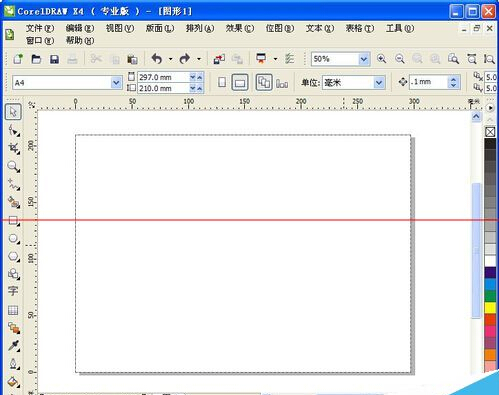The image size is (499, 395).
Task: Click the yellow color swatch in palette
Action: (490, 307)
